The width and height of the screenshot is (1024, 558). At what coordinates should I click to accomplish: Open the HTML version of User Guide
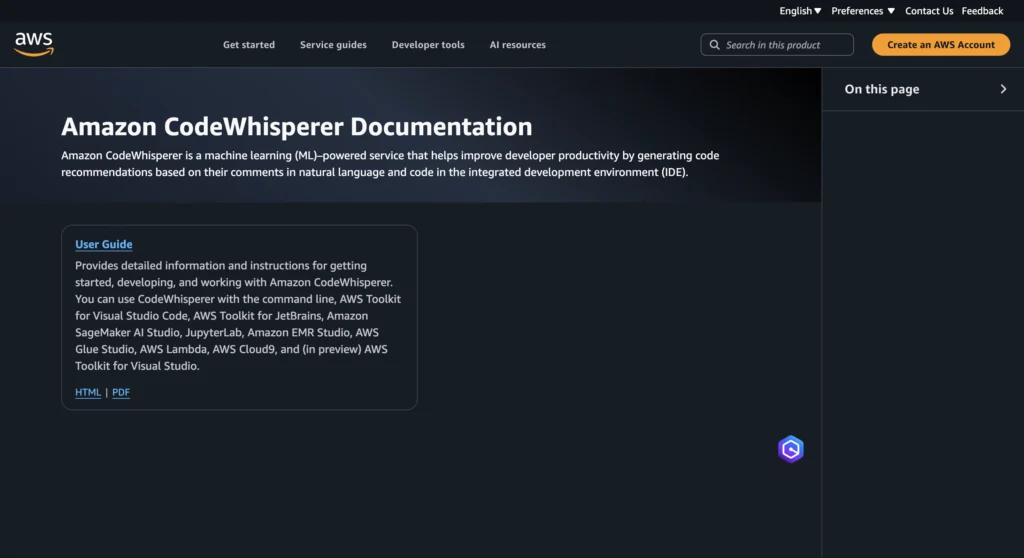[88, 392]
